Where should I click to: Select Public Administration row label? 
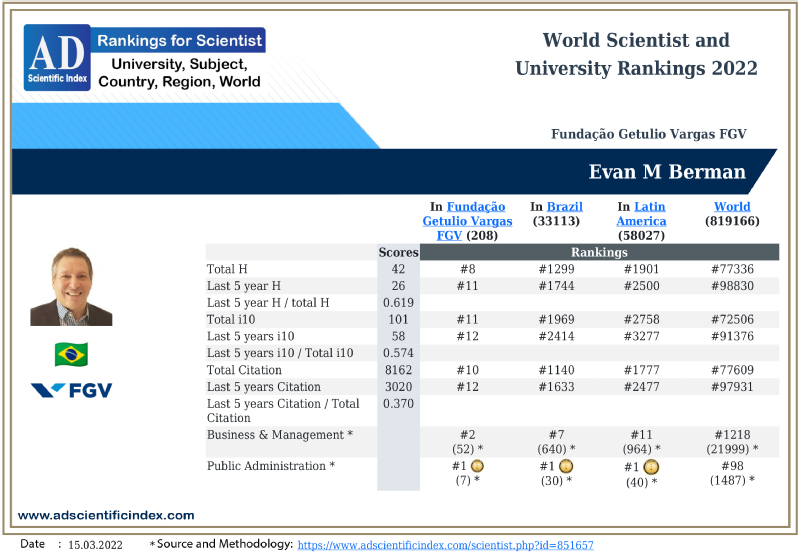tap(271, 466)
